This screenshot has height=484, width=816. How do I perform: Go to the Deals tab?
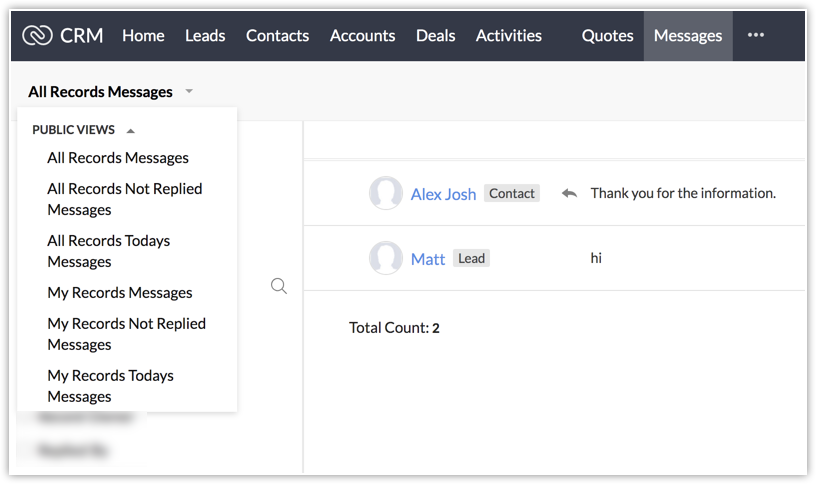point(435,36)
